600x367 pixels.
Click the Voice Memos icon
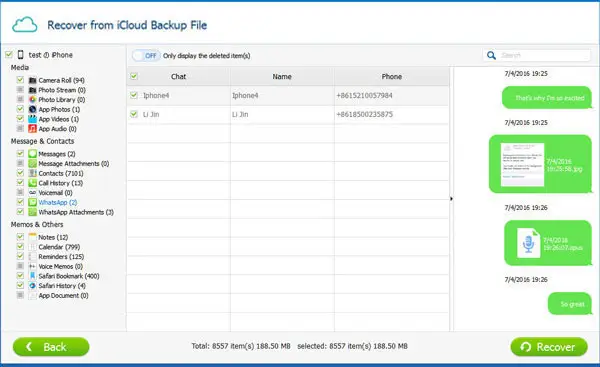pos(33,266)
